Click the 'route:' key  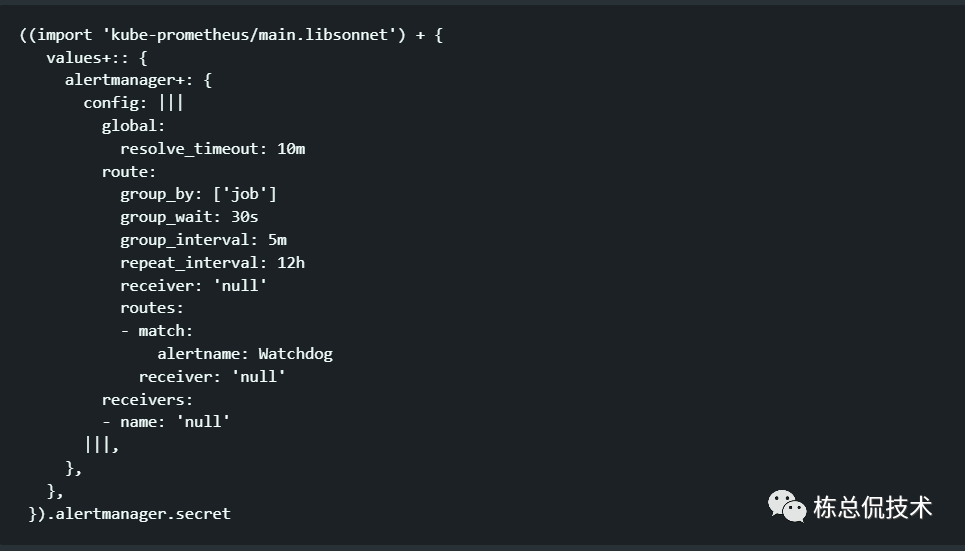[x=129, y=172]
